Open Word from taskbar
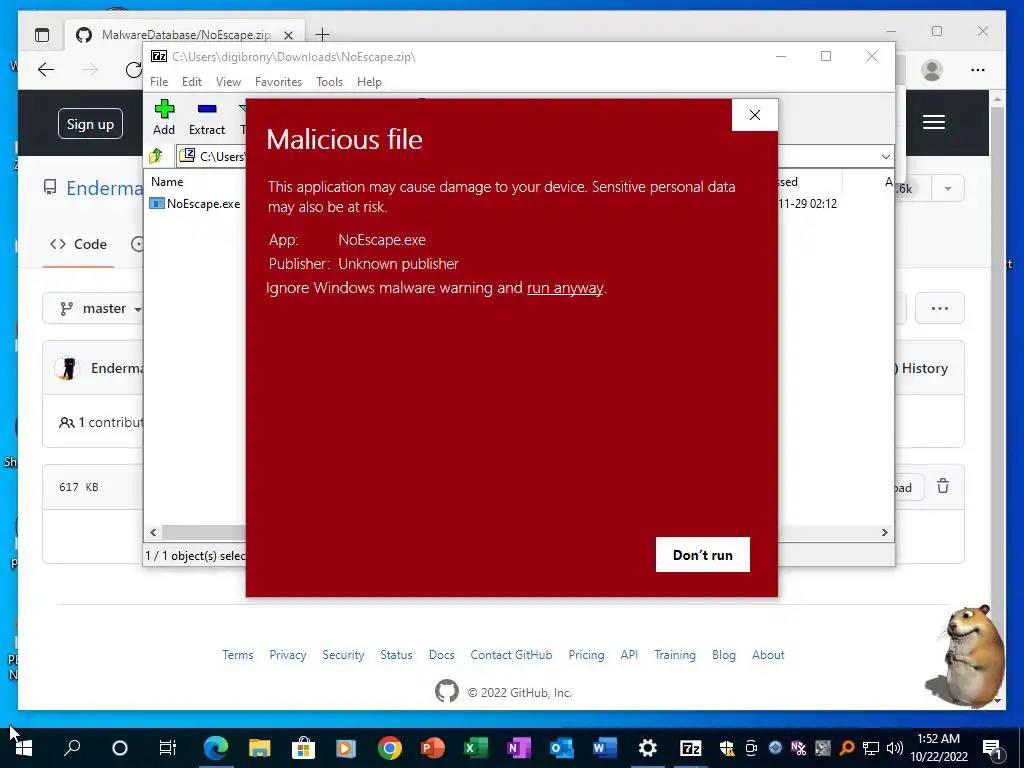This screenshot has width=1024, height=768. click(605, 748)
